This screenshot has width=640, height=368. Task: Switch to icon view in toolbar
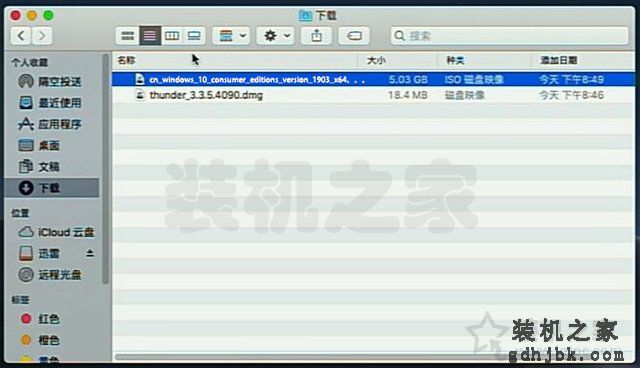click(128, 36)
